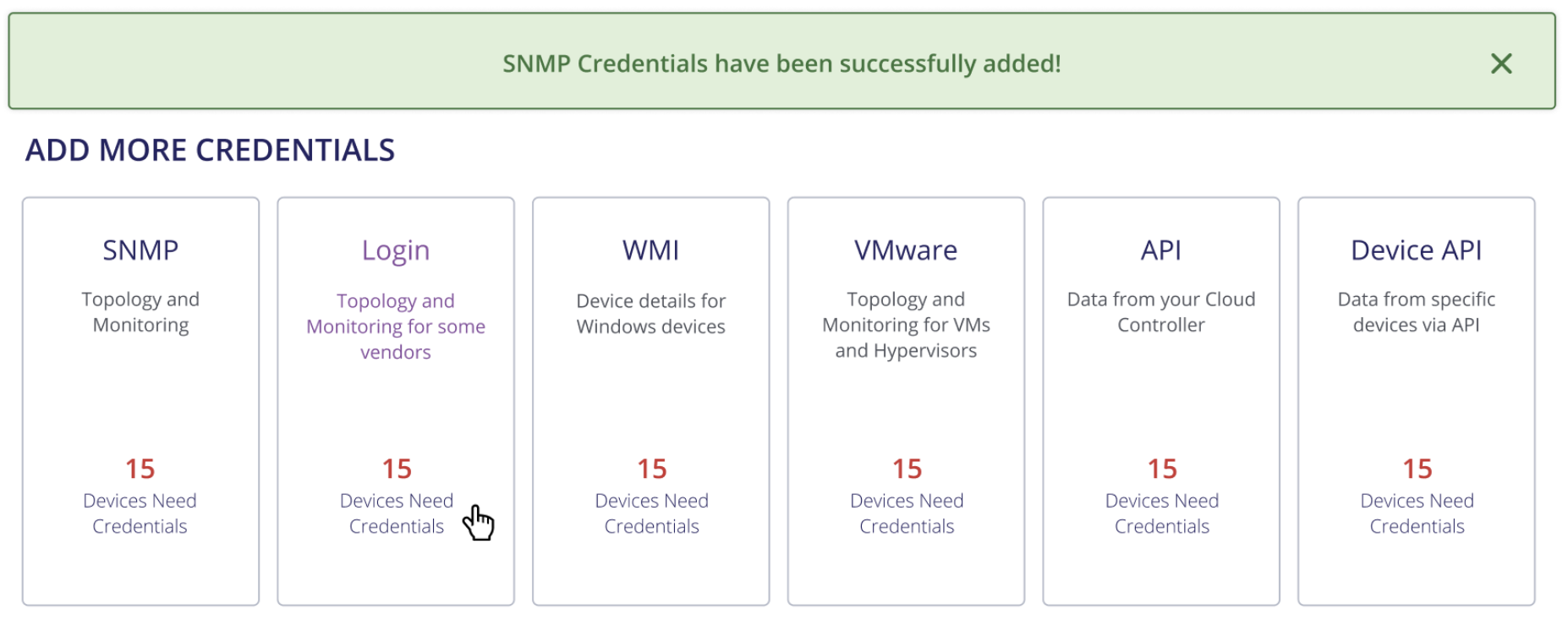Image resolution: width=1568 pixels, height=621 pixels.
Task: Choose the VMware credentials card
Action: click(x=906, y=401)
